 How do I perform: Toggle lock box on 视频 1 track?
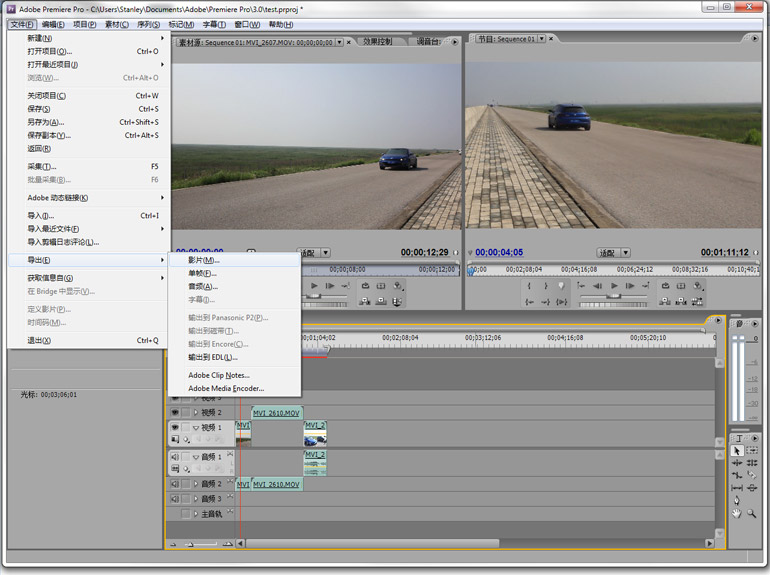coord(186,427)
